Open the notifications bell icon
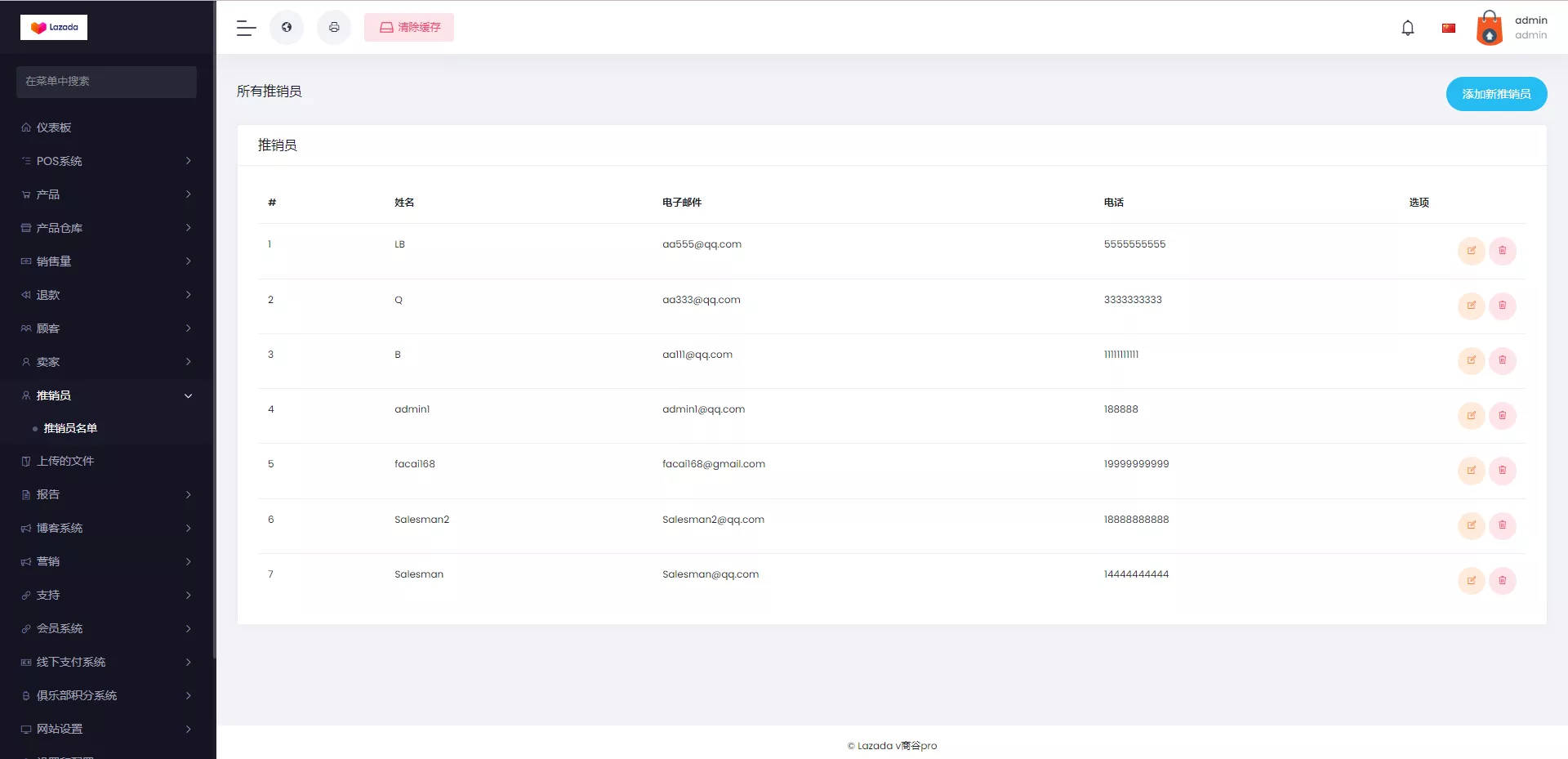This screenshot has height=759, width=1568. [1407, 28]
